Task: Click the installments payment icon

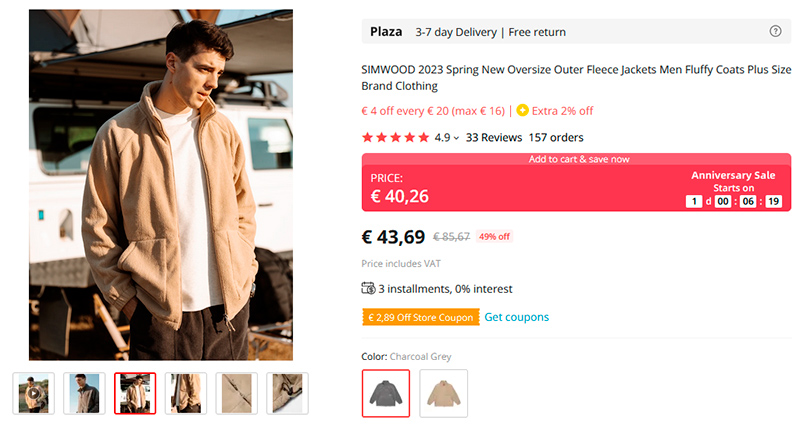Action: pyautogui.click(x=368, y=289)
